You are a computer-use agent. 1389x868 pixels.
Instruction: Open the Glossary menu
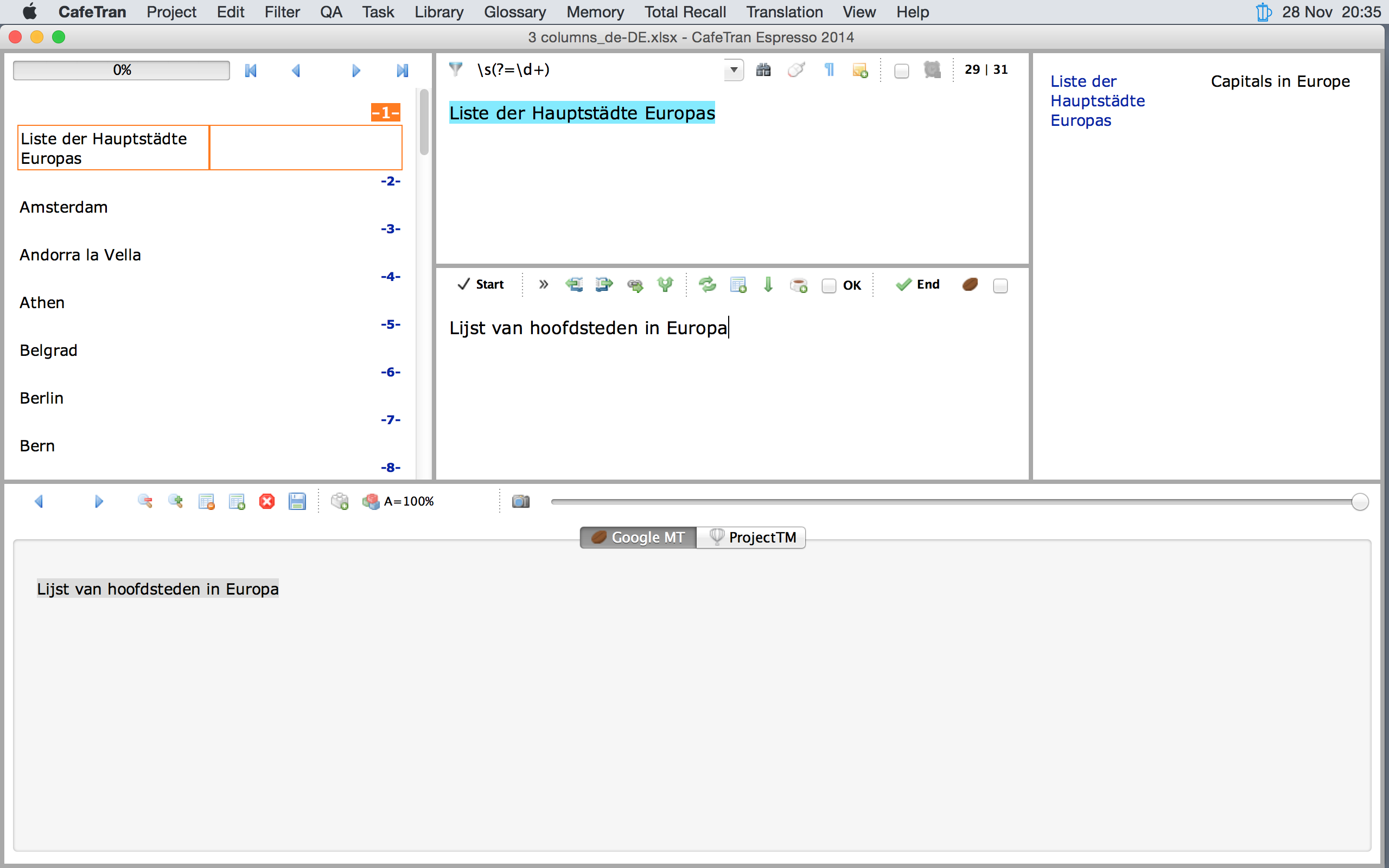click(514, 12)
